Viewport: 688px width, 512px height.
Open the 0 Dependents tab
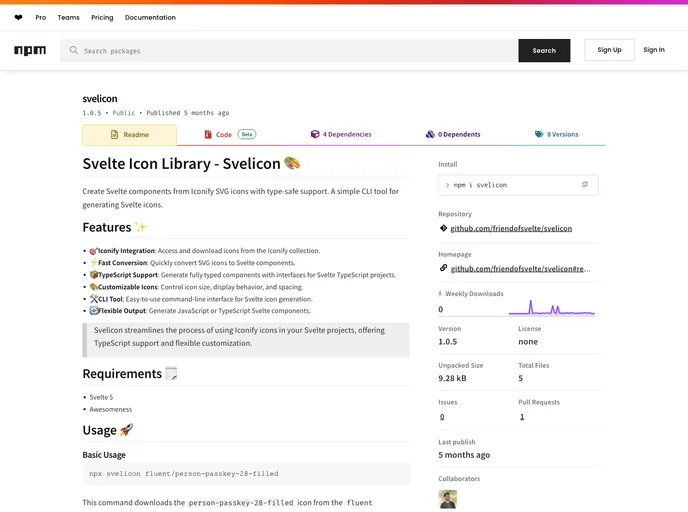click(453, 134)
